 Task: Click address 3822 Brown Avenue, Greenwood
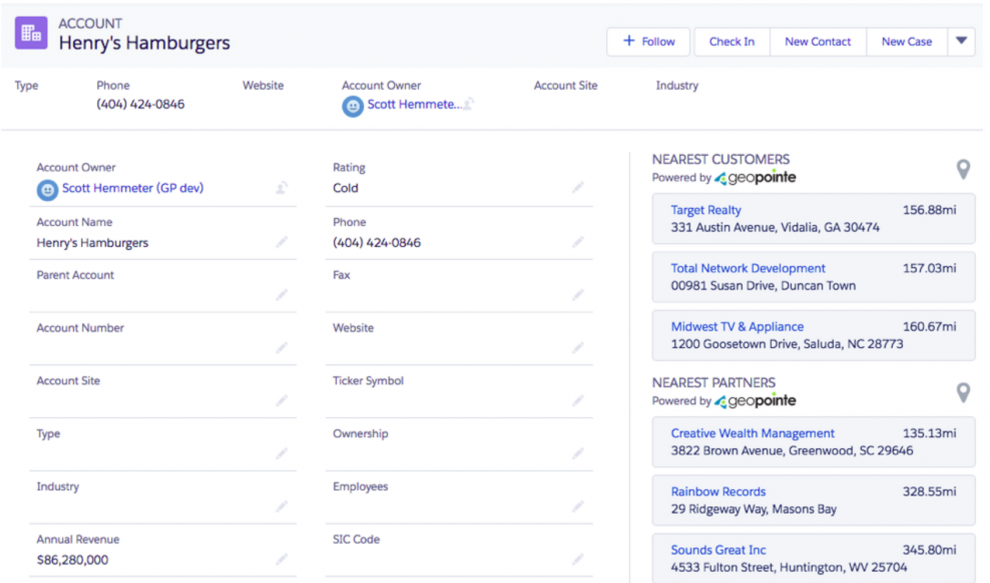792,451
